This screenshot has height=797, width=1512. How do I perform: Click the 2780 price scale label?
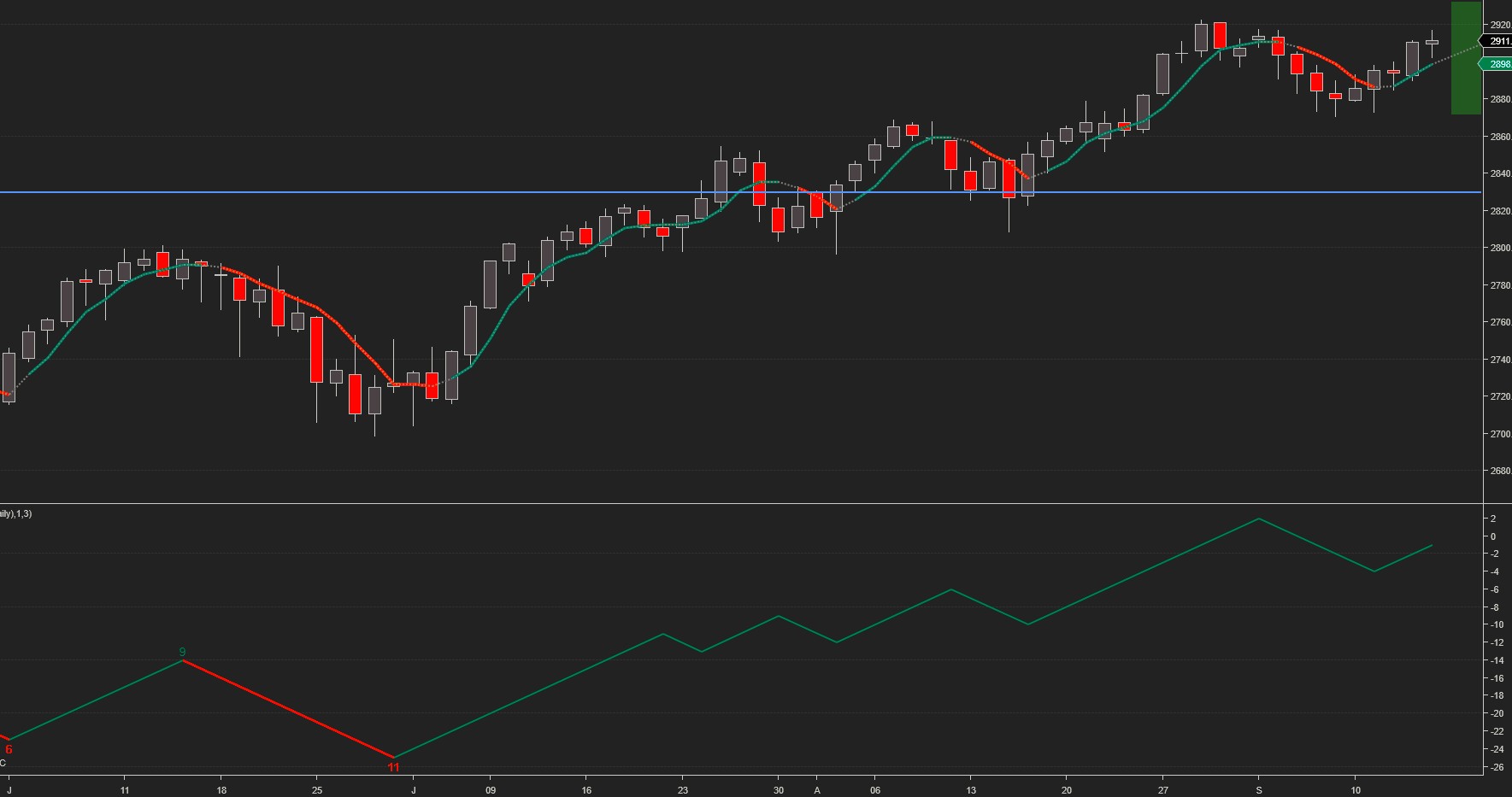tap(1500, 285)
